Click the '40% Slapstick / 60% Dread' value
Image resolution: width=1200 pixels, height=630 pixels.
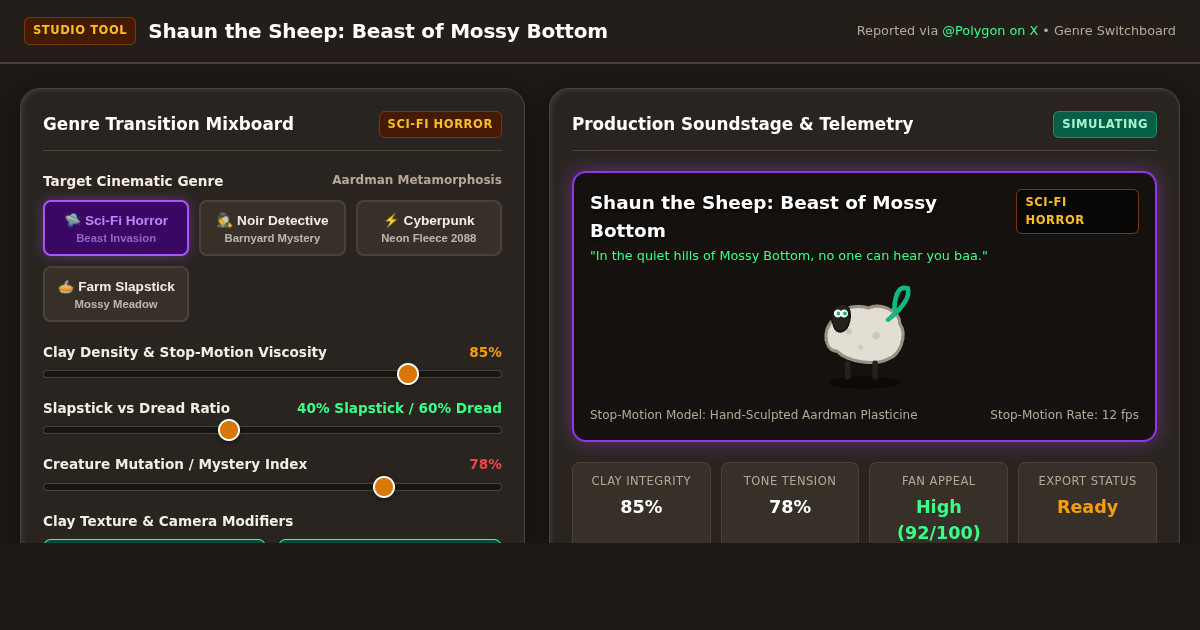[399, 408]
